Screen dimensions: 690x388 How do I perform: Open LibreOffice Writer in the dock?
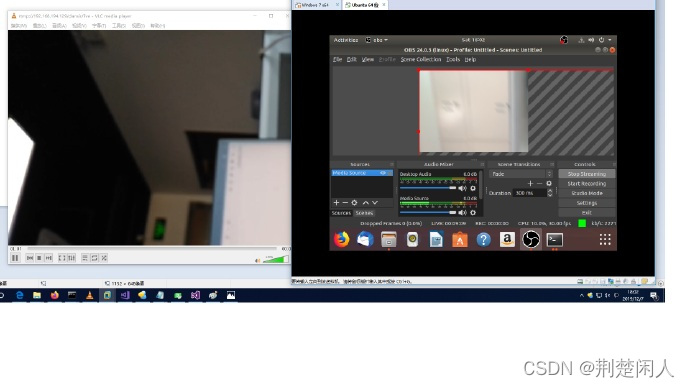[436, 240]
